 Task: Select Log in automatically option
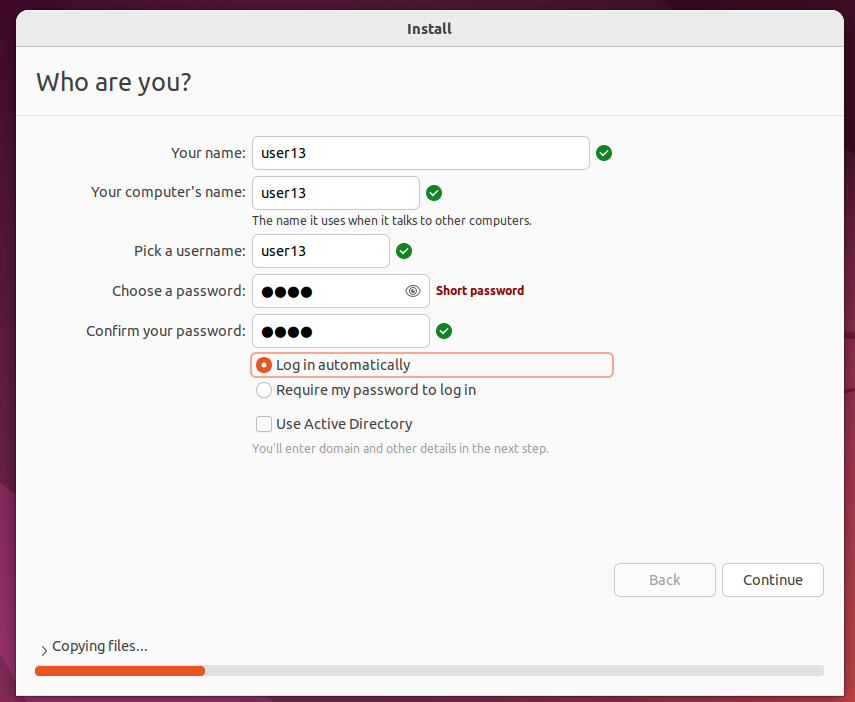pyautogui.click(x=432, y=365)
